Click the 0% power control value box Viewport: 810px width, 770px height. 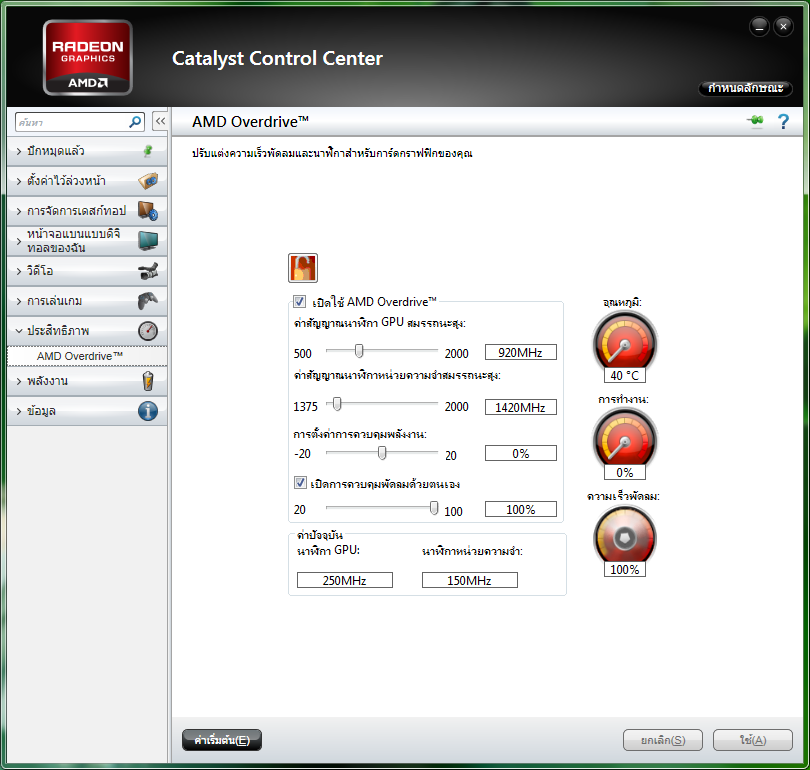click(521, 453)
